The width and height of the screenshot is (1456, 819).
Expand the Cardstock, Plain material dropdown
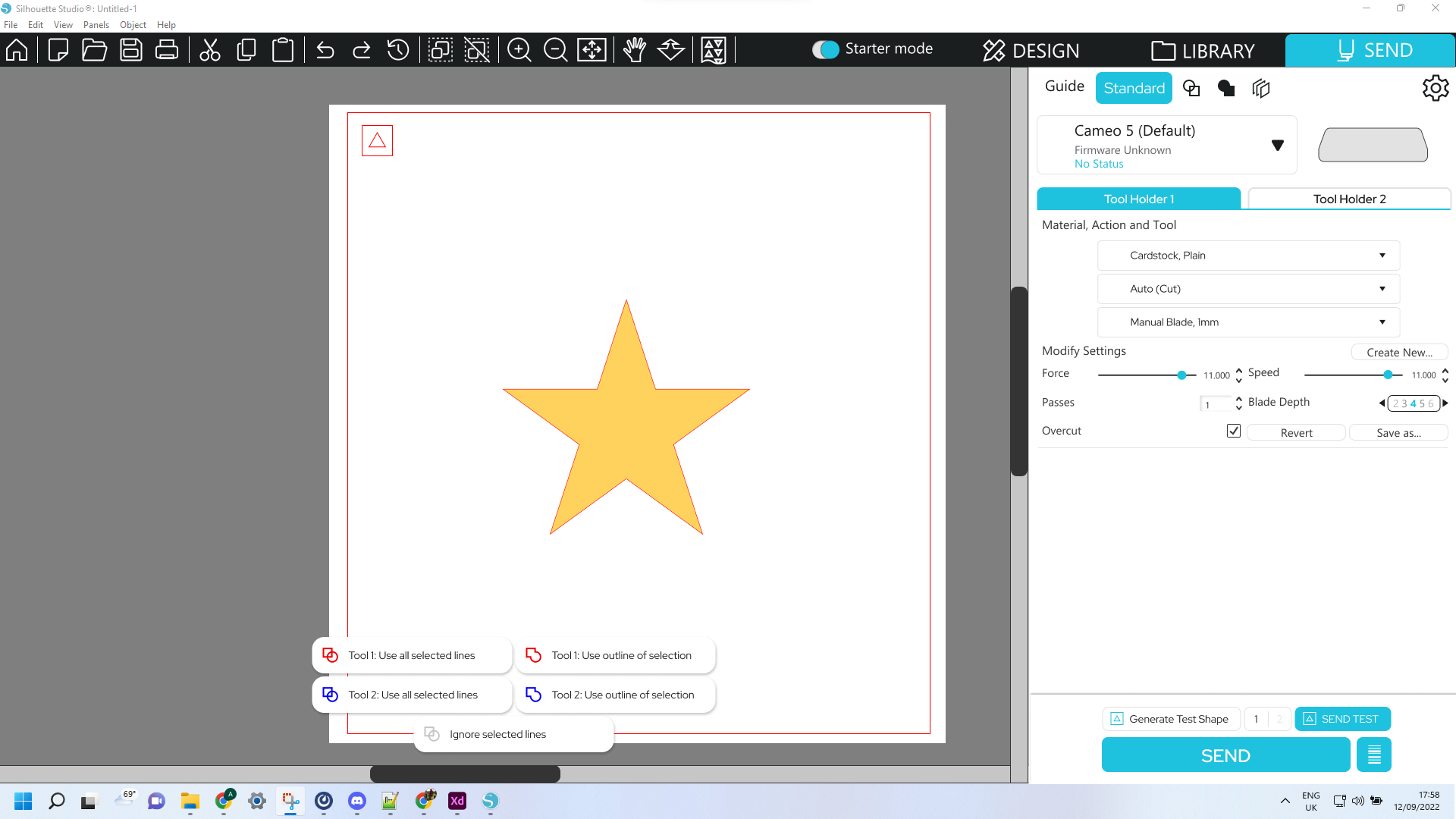pyautogui.click(x=1248, y=256)
